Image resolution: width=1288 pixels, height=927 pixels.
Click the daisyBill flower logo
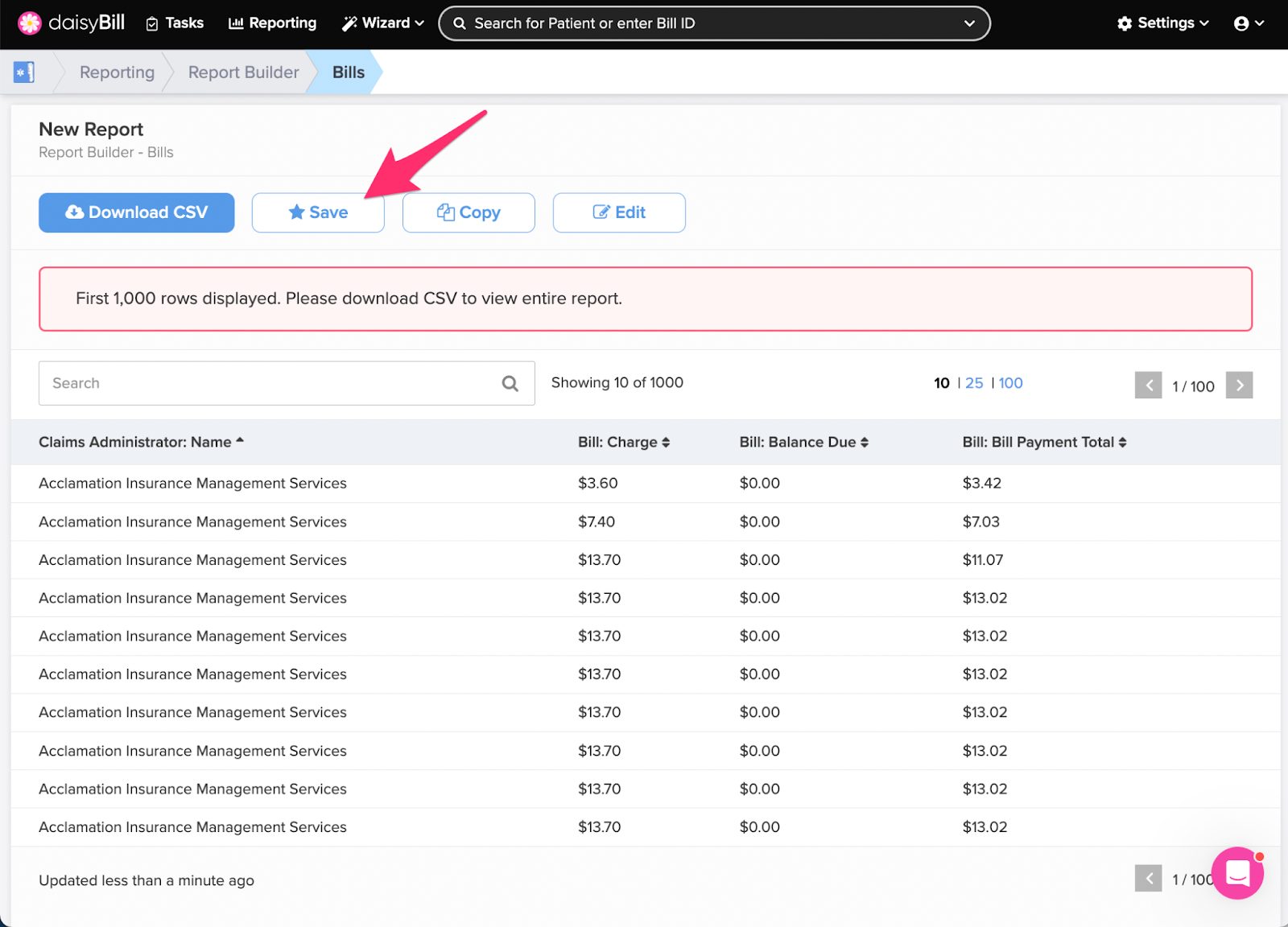coord(30,23)
